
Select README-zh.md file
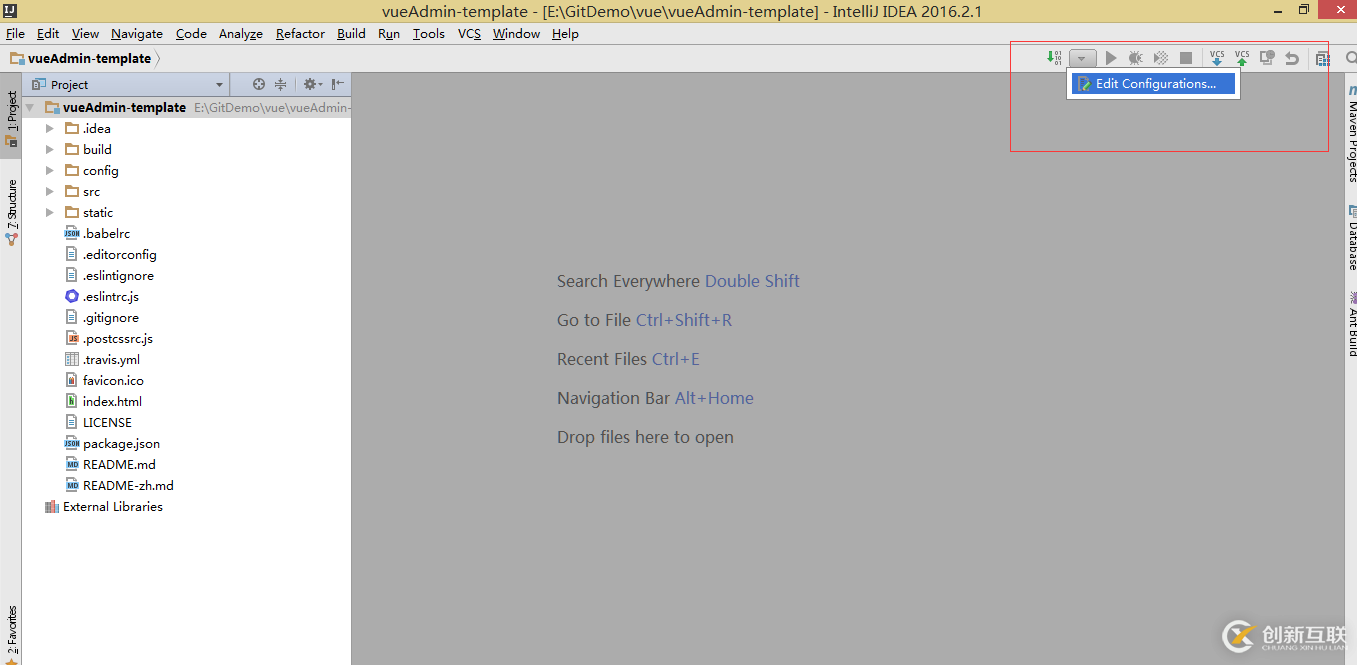(x=119, y=485)
